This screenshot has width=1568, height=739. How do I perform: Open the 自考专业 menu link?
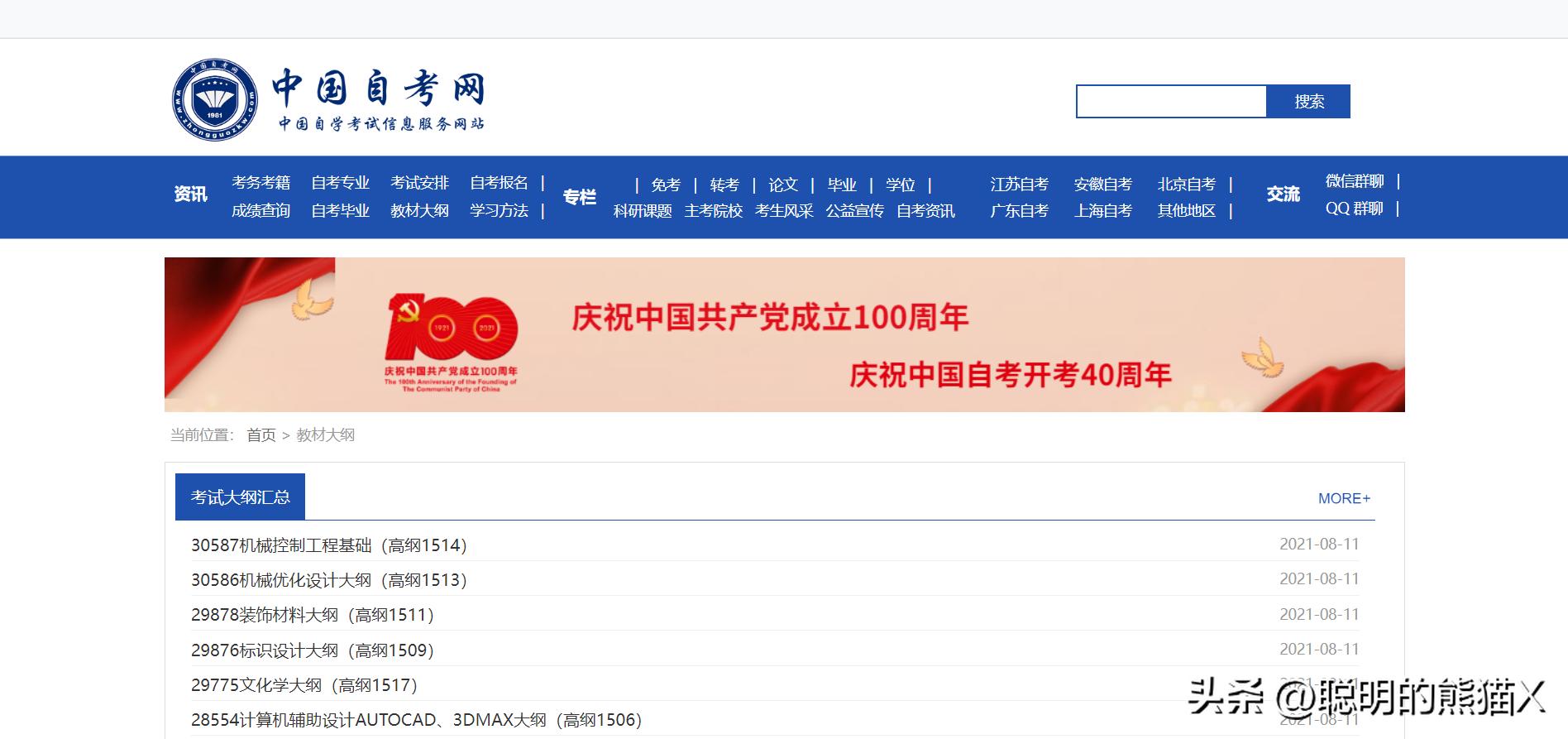click(x=340, y=182)
